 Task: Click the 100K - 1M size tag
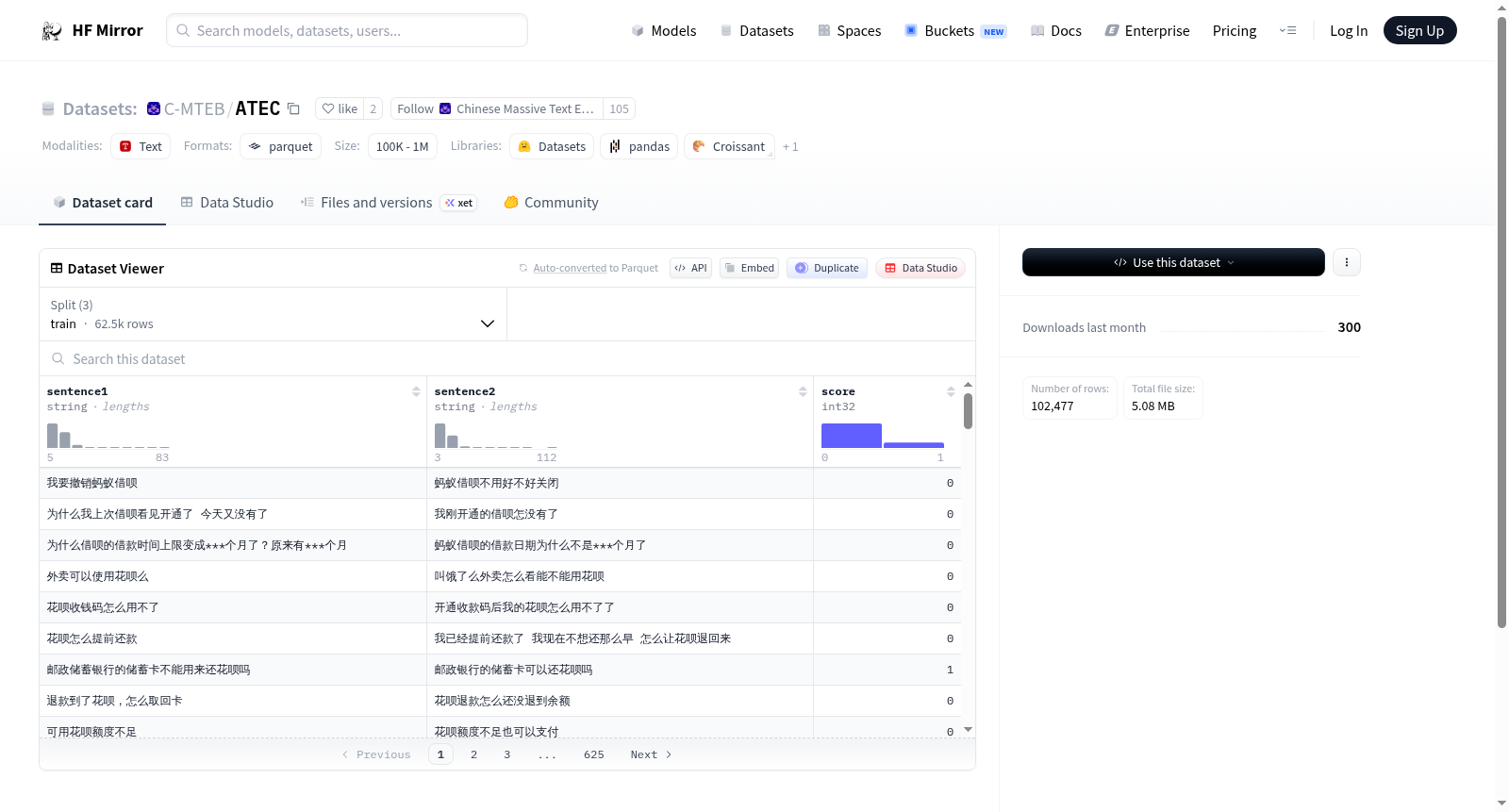click(x=403, y=146)
